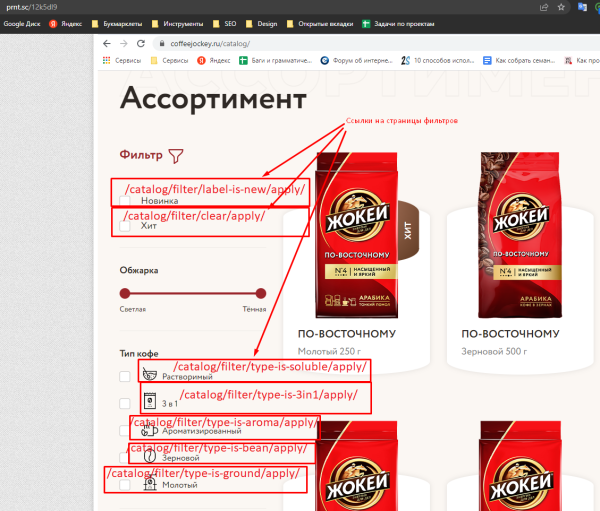The image size is (600, 511).
Task: Tick the Новинка checkbox
Action: [x=125, y=201]
